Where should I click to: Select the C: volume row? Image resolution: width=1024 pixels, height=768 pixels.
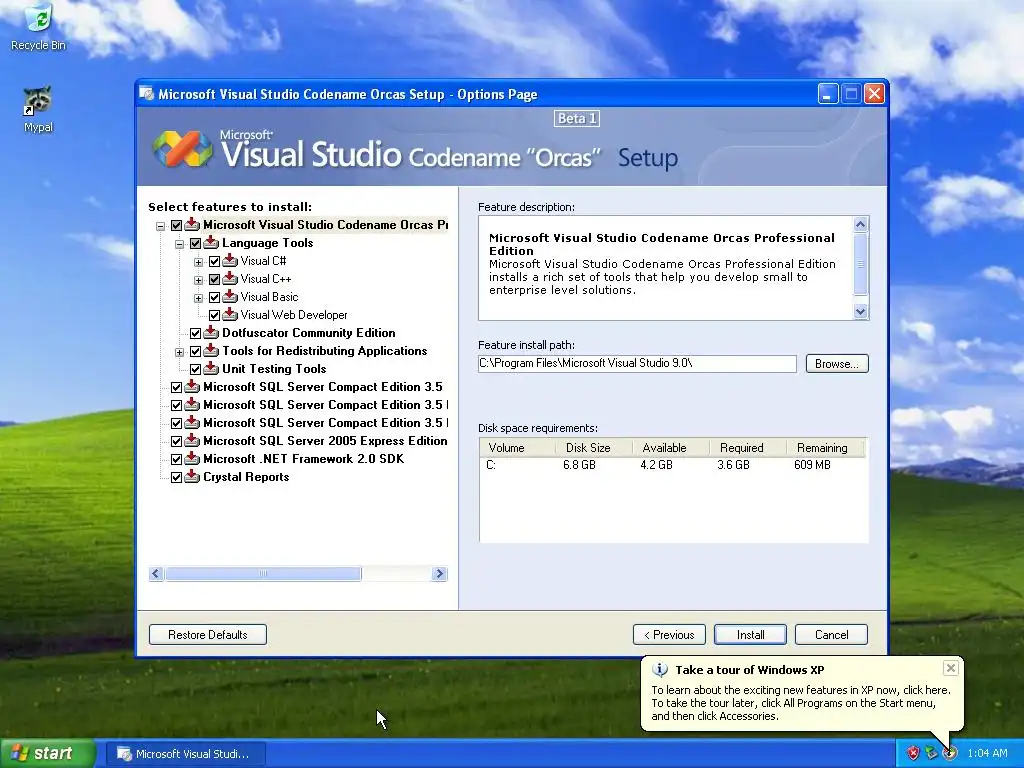pos(673,465)
